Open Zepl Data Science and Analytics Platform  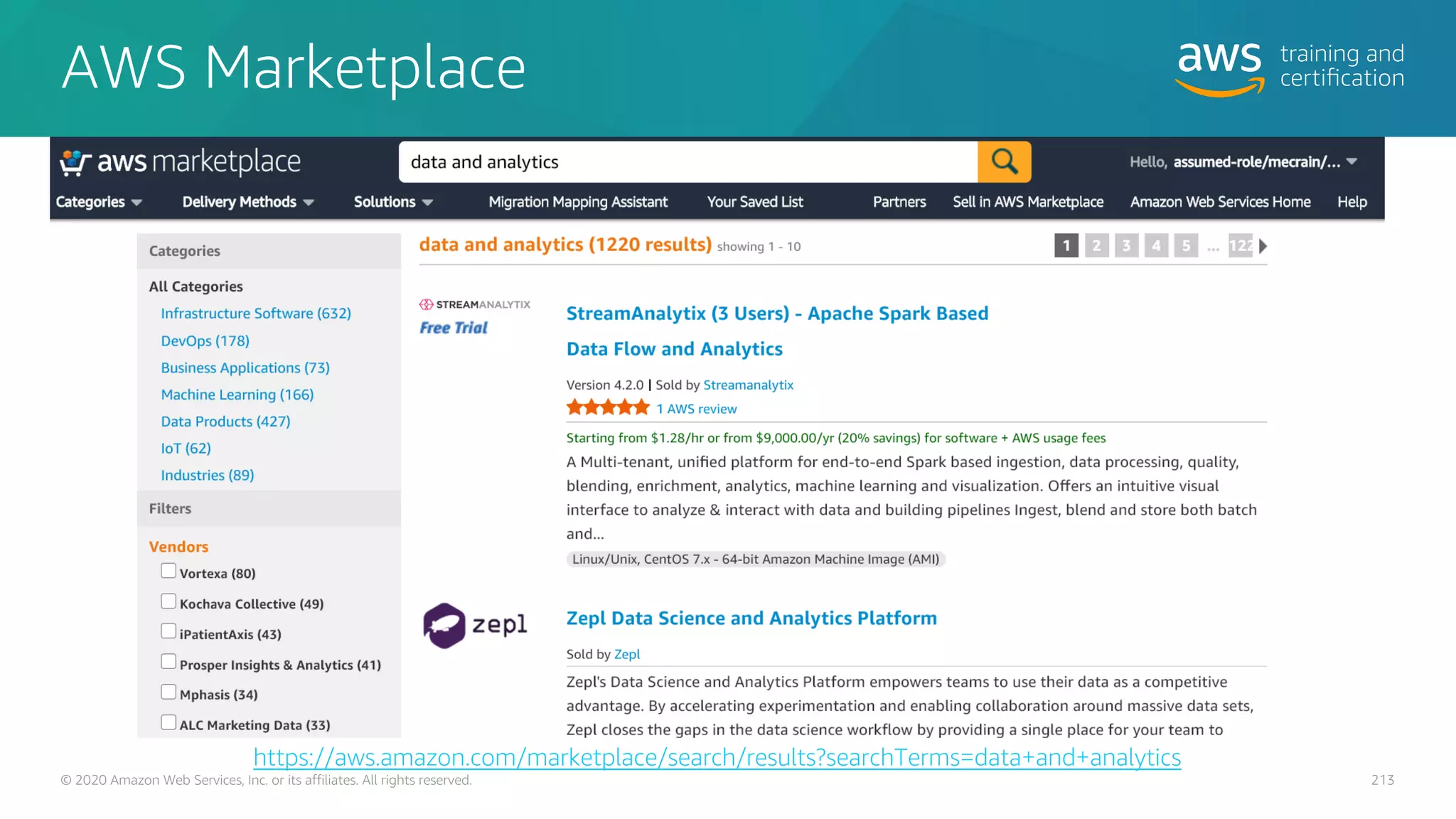pos(751,619)
